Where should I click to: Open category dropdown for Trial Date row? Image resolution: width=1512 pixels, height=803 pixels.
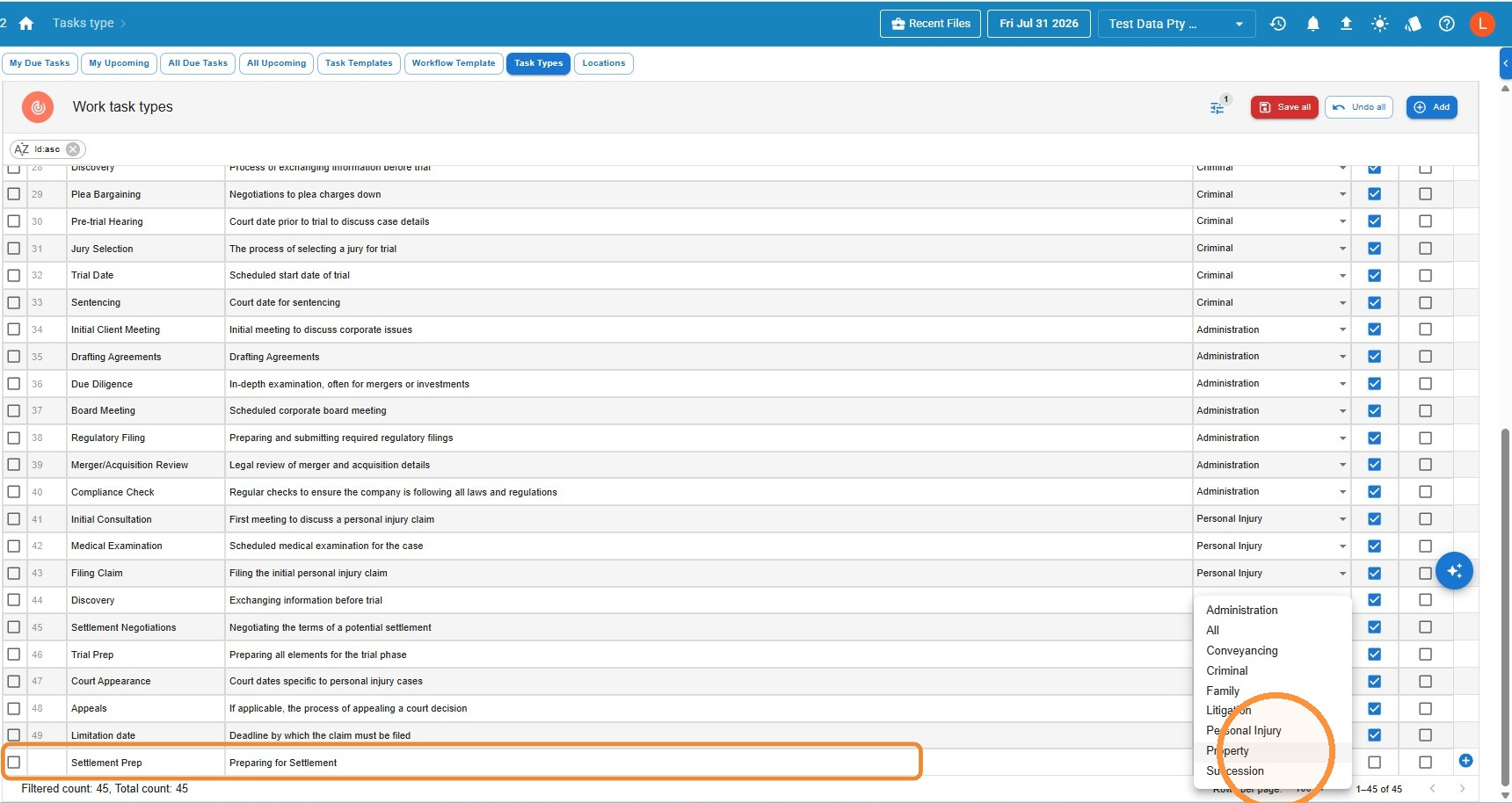(1271, 275)
